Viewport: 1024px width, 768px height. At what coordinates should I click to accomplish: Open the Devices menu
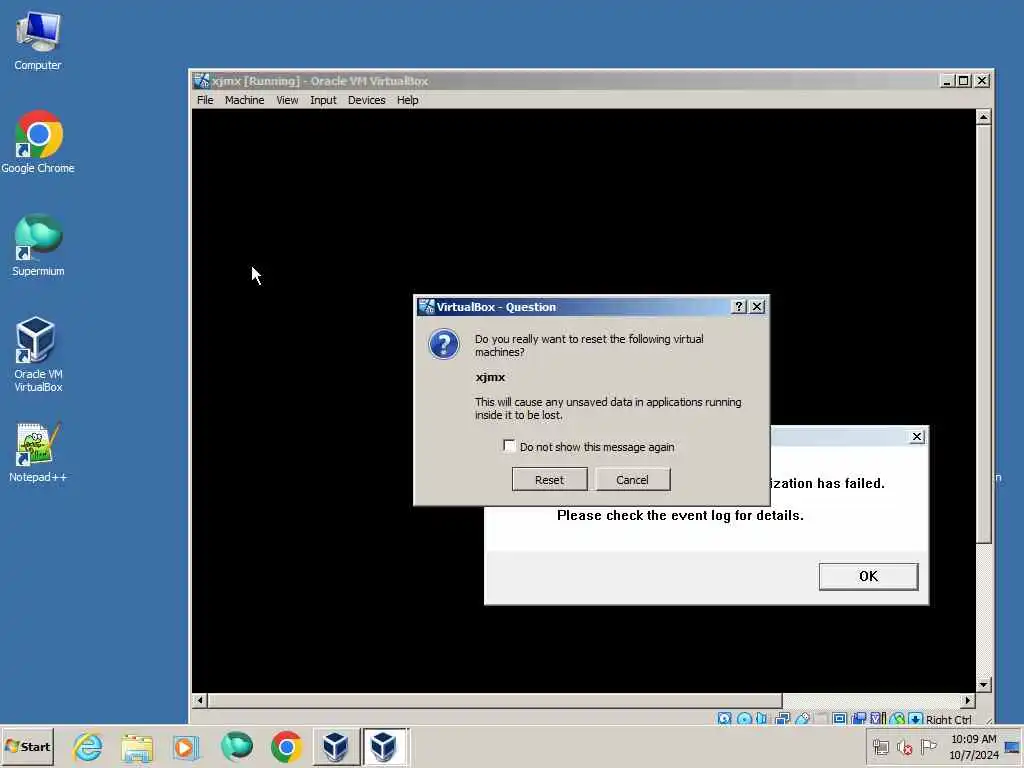tap(366, 100)
